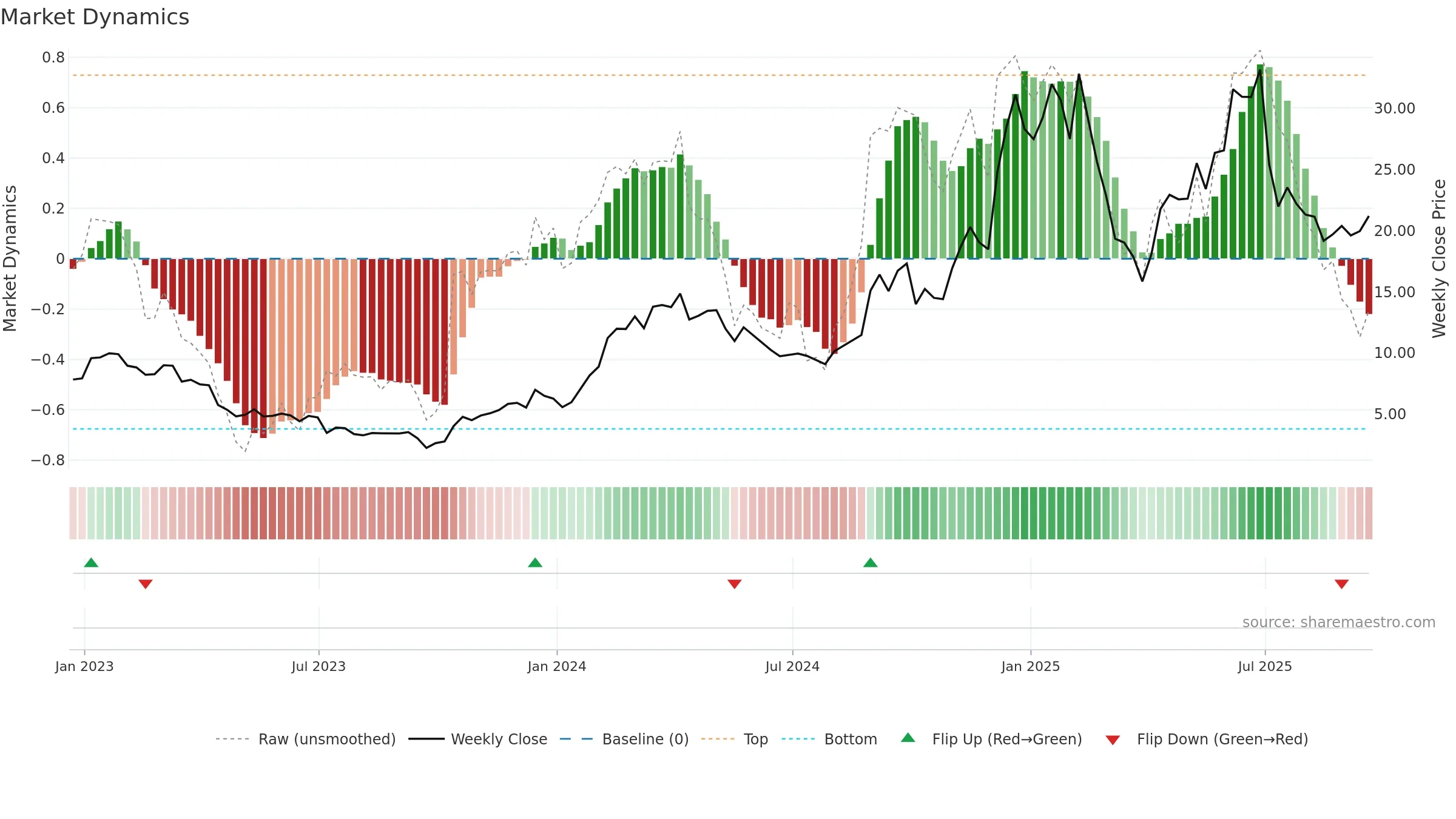Click the green flip-up marker after Jul 2024
Image resolution: width=1456 pixels, height=819 pixels.
tap(871, 562)
